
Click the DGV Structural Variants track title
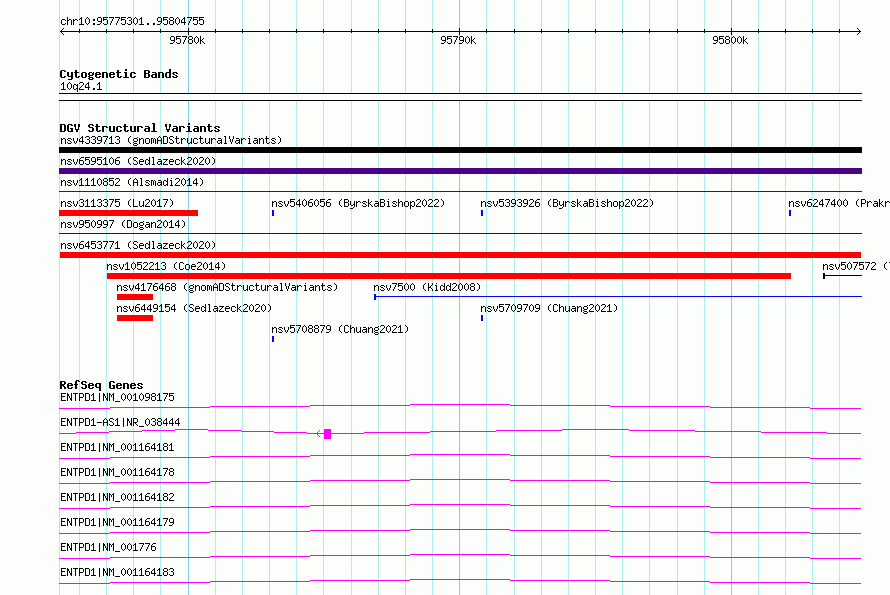tap(140, 128)
